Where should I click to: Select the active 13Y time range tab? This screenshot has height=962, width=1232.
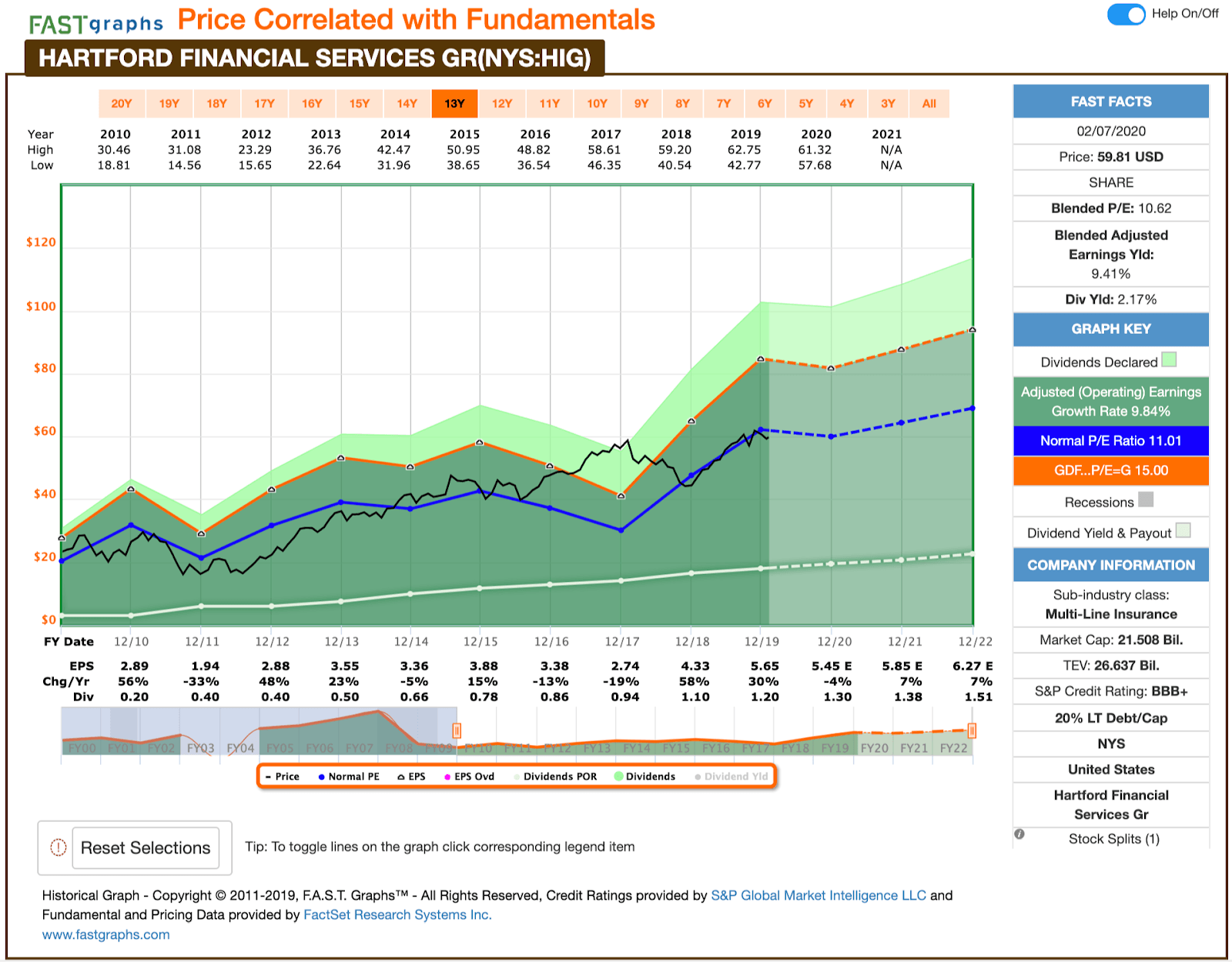tap(455, 103)
